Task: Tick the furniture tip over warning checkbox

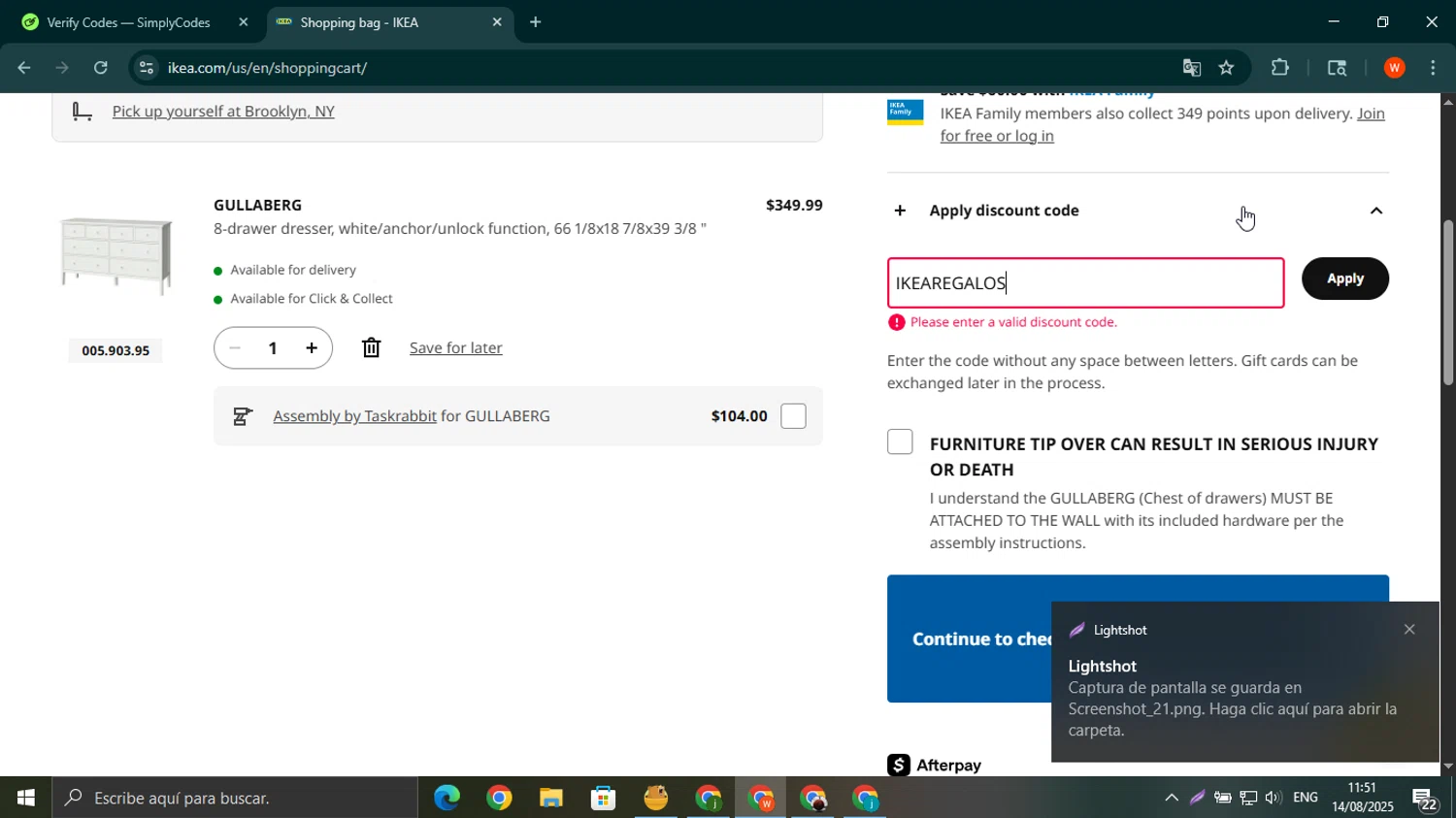Action: pyautogui.click(x=900, y=442)
